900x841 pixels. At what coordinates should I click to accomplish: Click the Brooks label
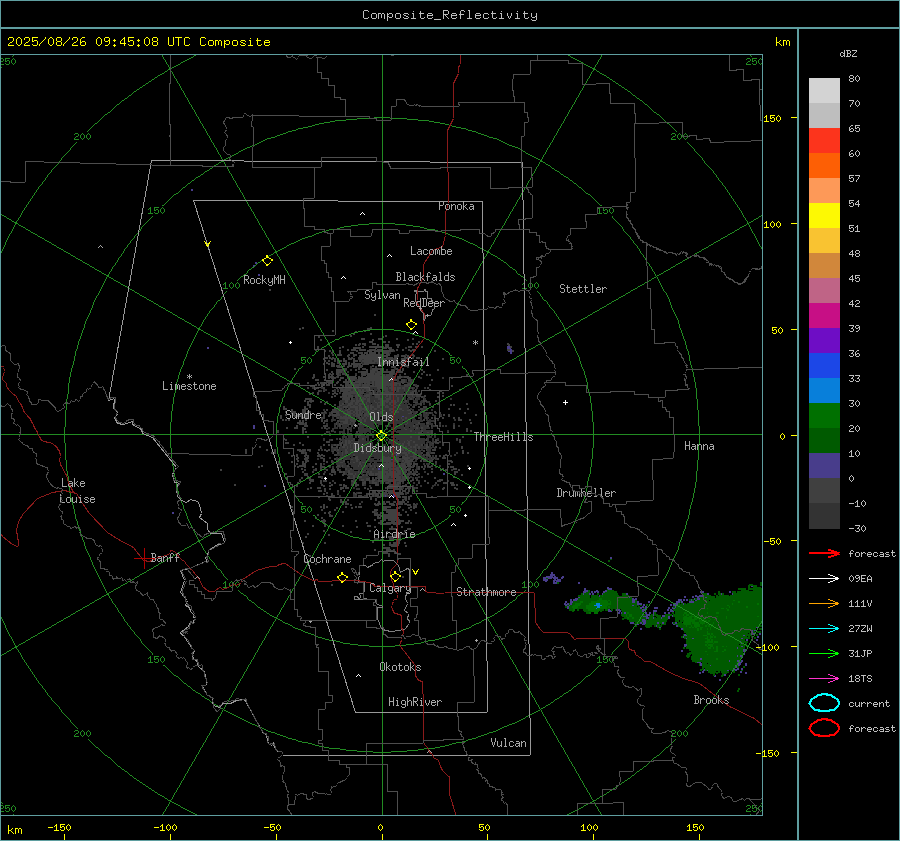[x=711, y=700]
